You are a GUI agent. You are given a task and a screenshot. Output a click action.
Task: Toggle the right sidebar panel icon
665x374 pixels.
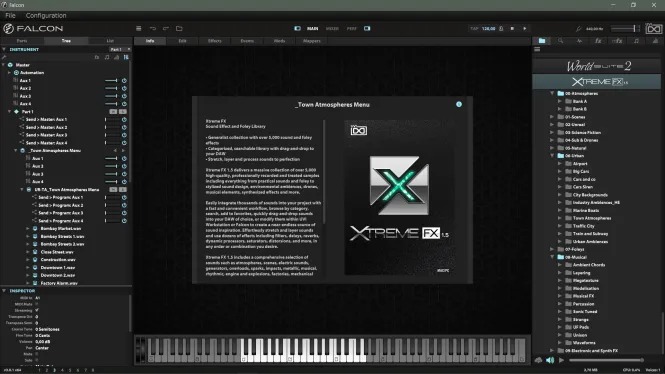(x=367, y=28)
